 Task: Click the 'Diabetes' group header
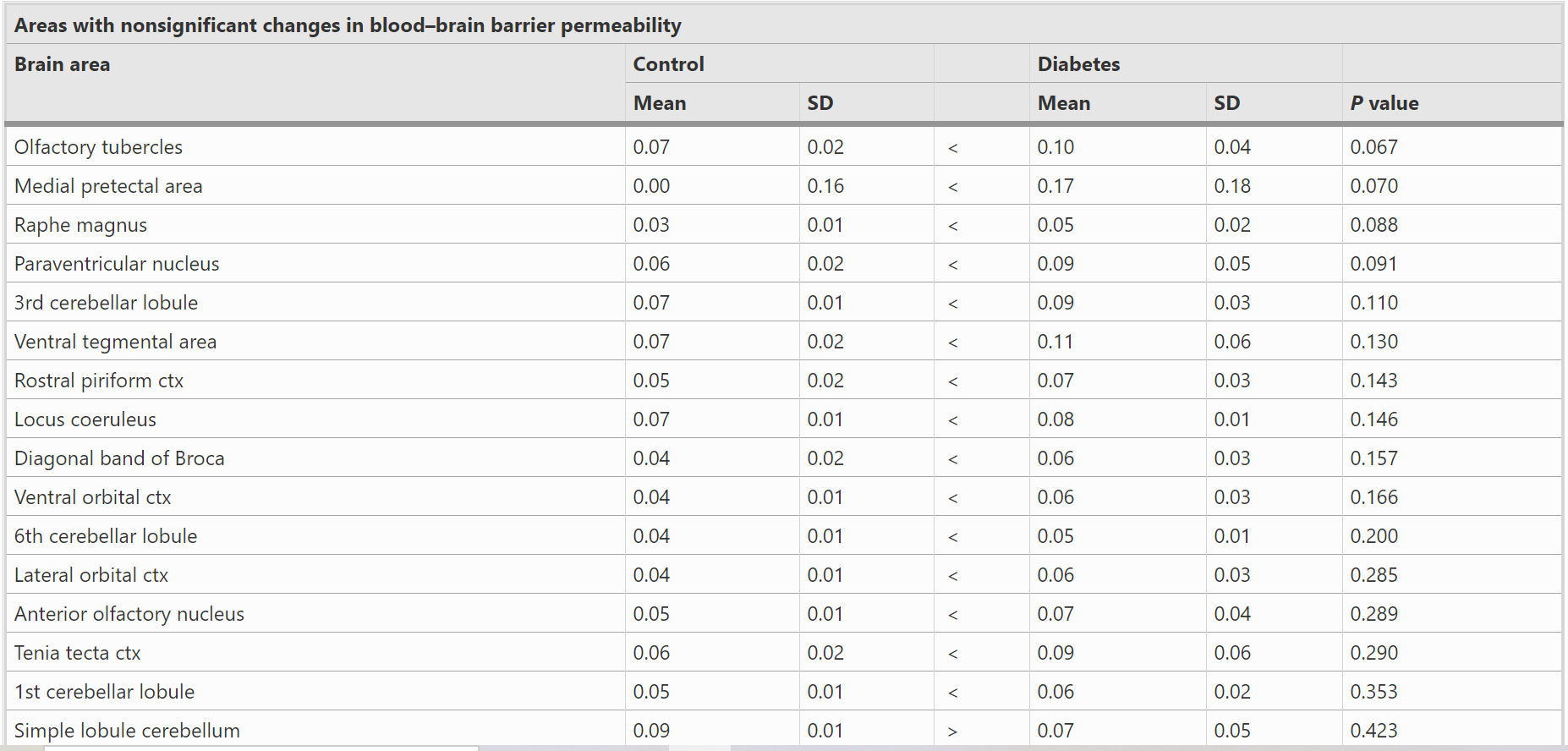click(x=1078, y=64)
